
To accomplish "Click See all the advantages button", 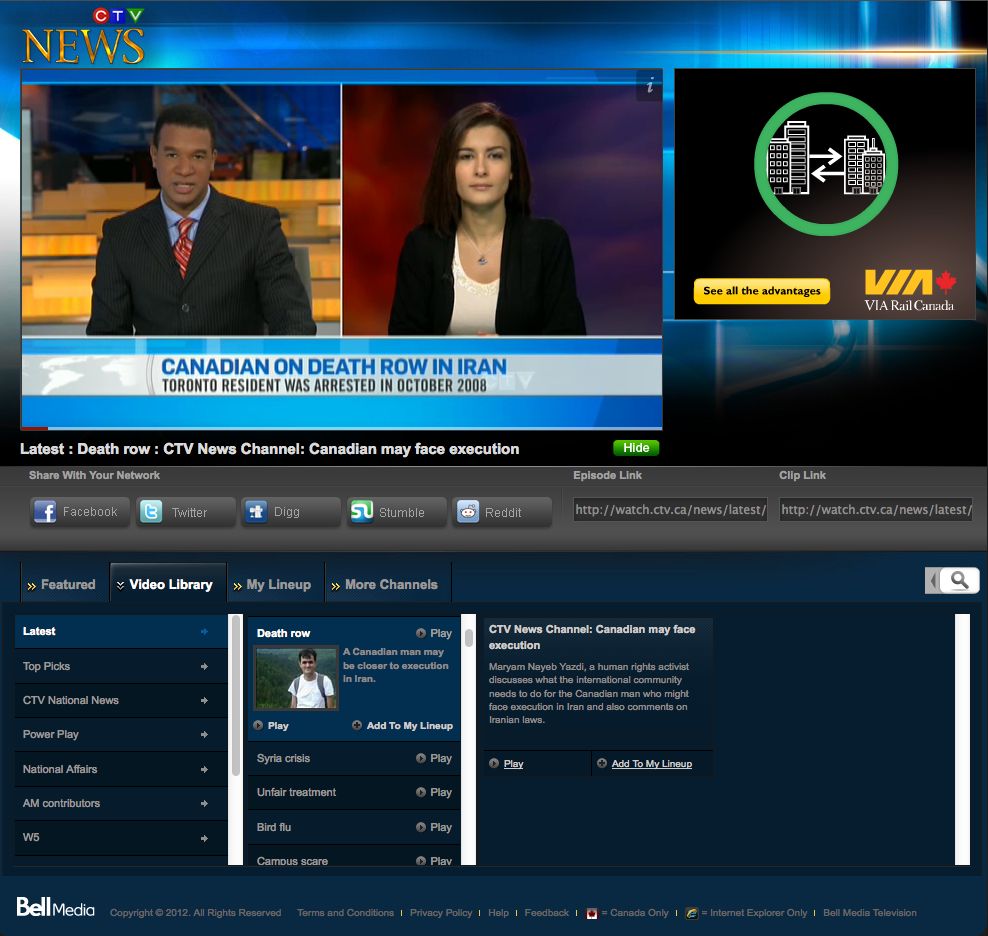I will pos(761,291).
